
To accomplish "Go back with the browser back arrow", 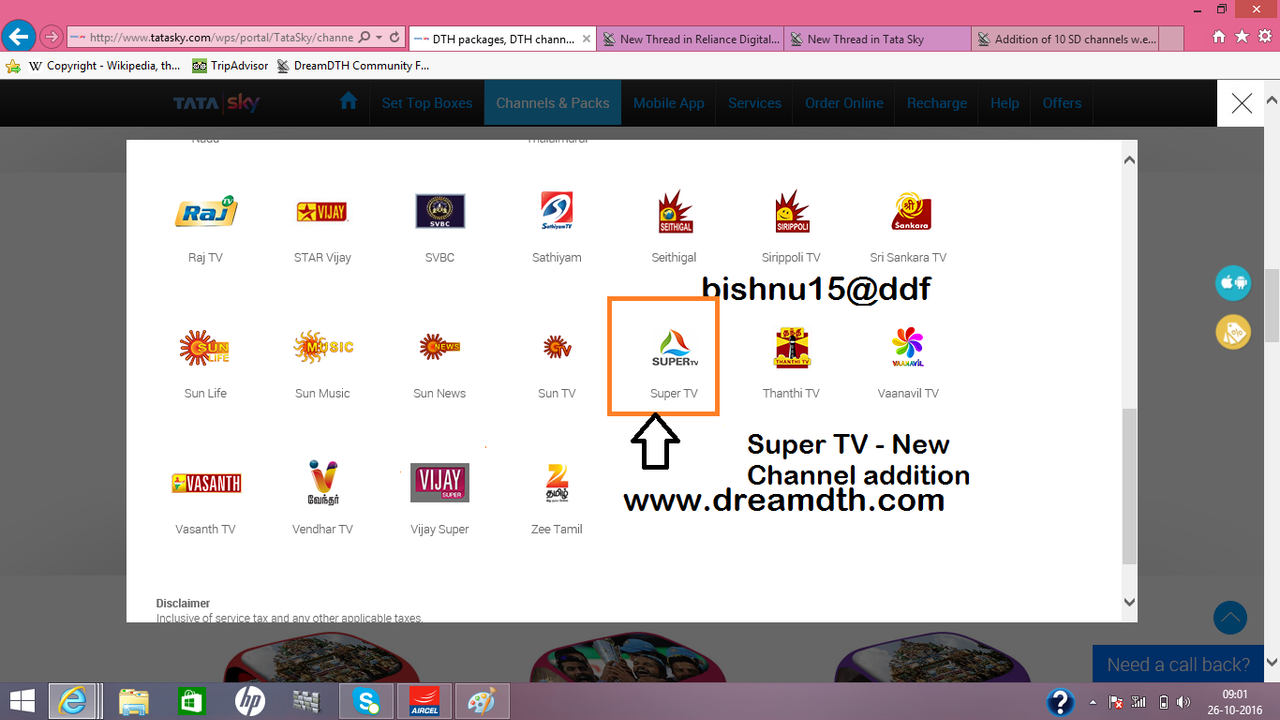I will coord(18,37).
